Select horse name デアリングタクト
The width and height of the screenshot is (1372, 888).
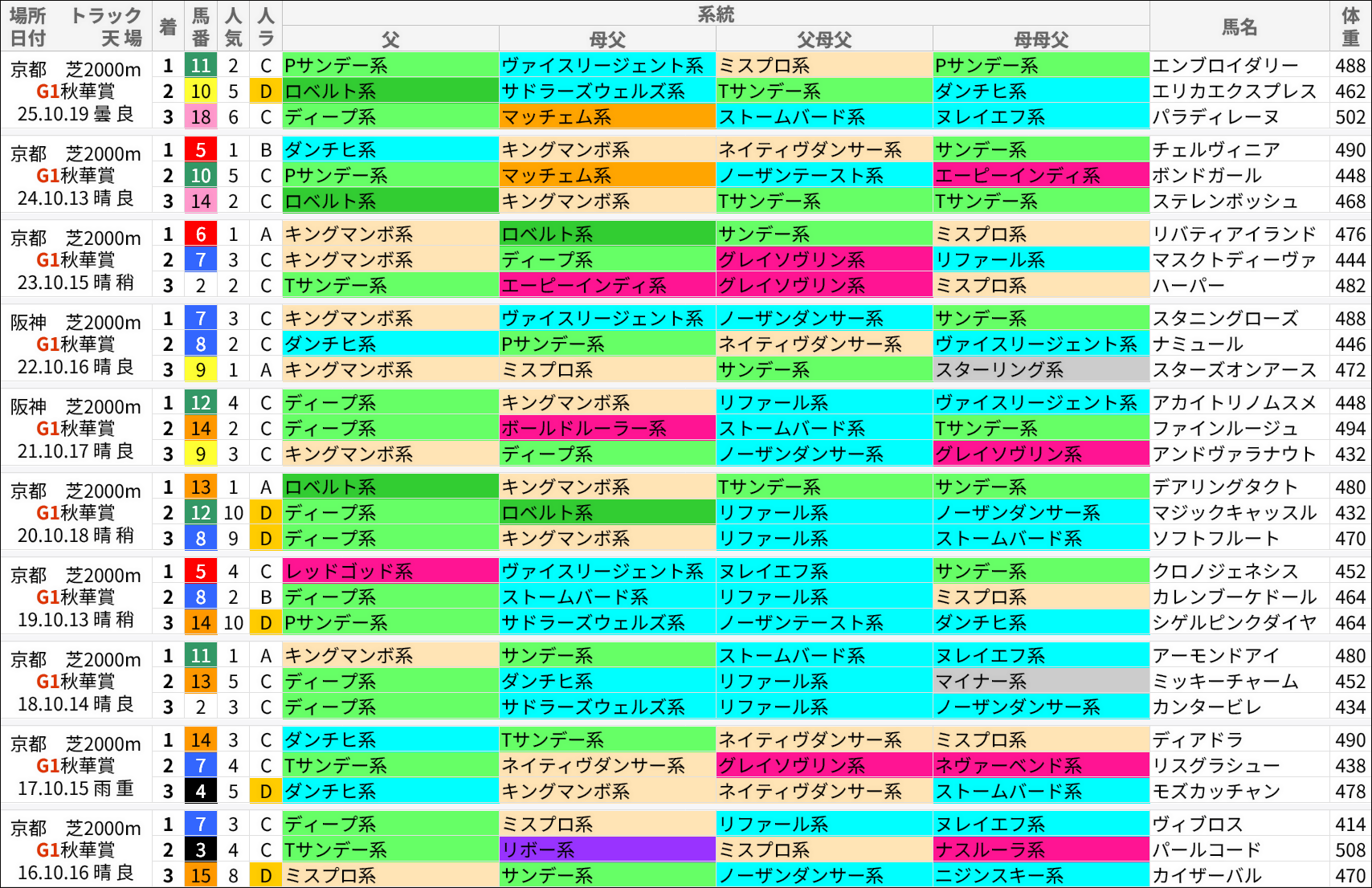coord(1225,487)
